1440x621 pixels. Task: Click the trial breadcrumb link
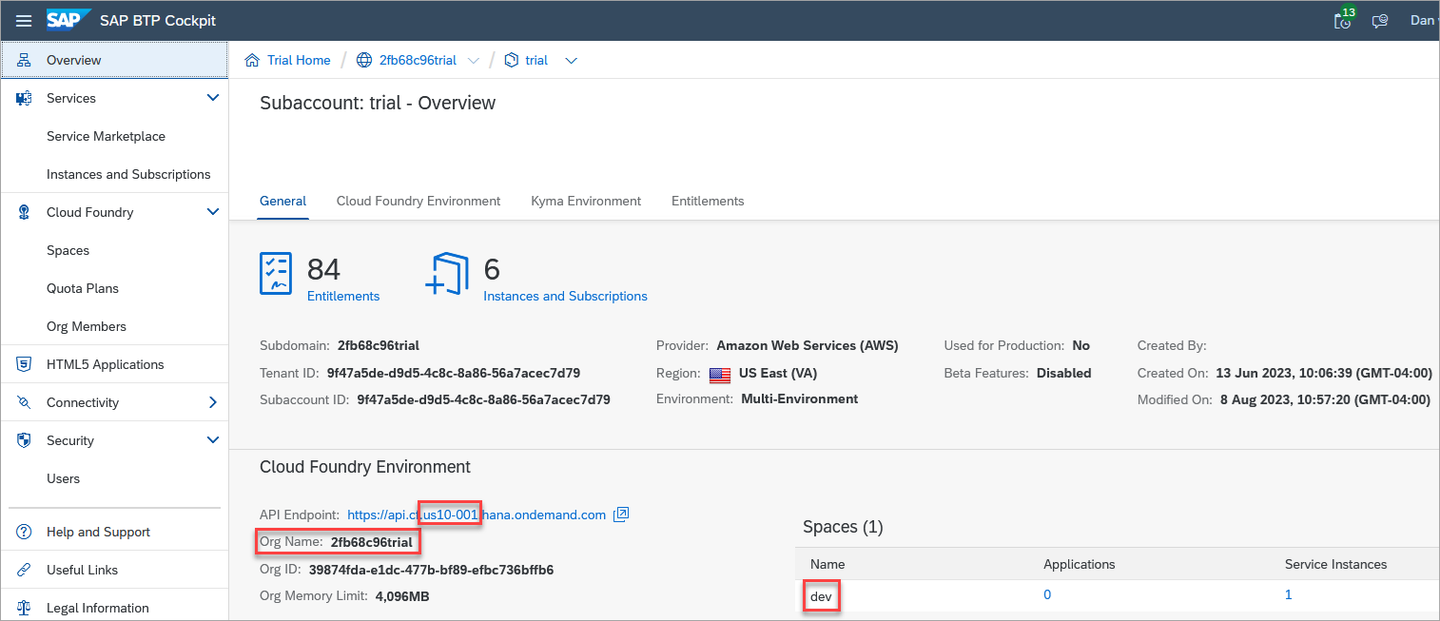(537, 60)
